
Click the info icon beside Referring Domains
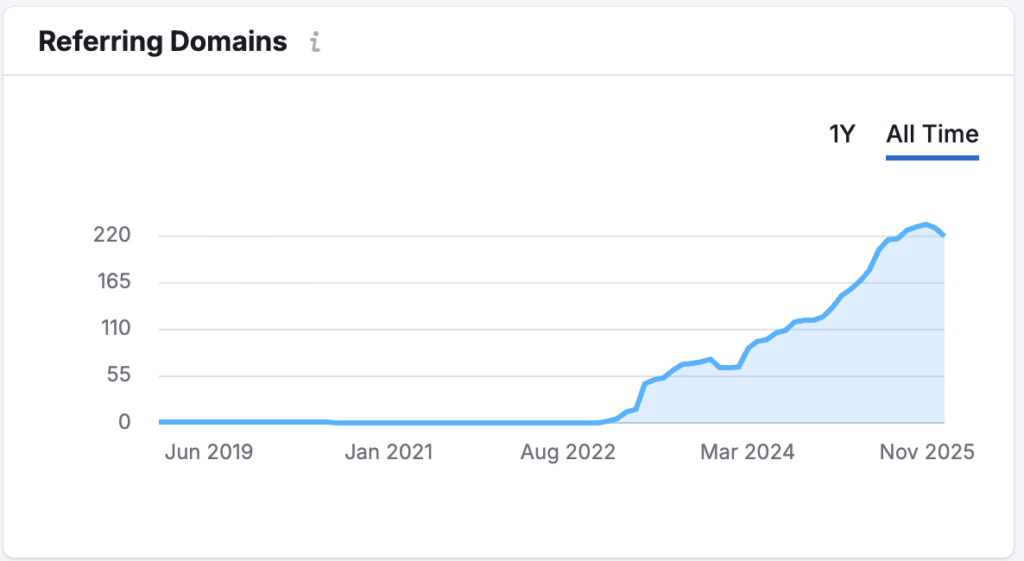(x=315, y=43)
